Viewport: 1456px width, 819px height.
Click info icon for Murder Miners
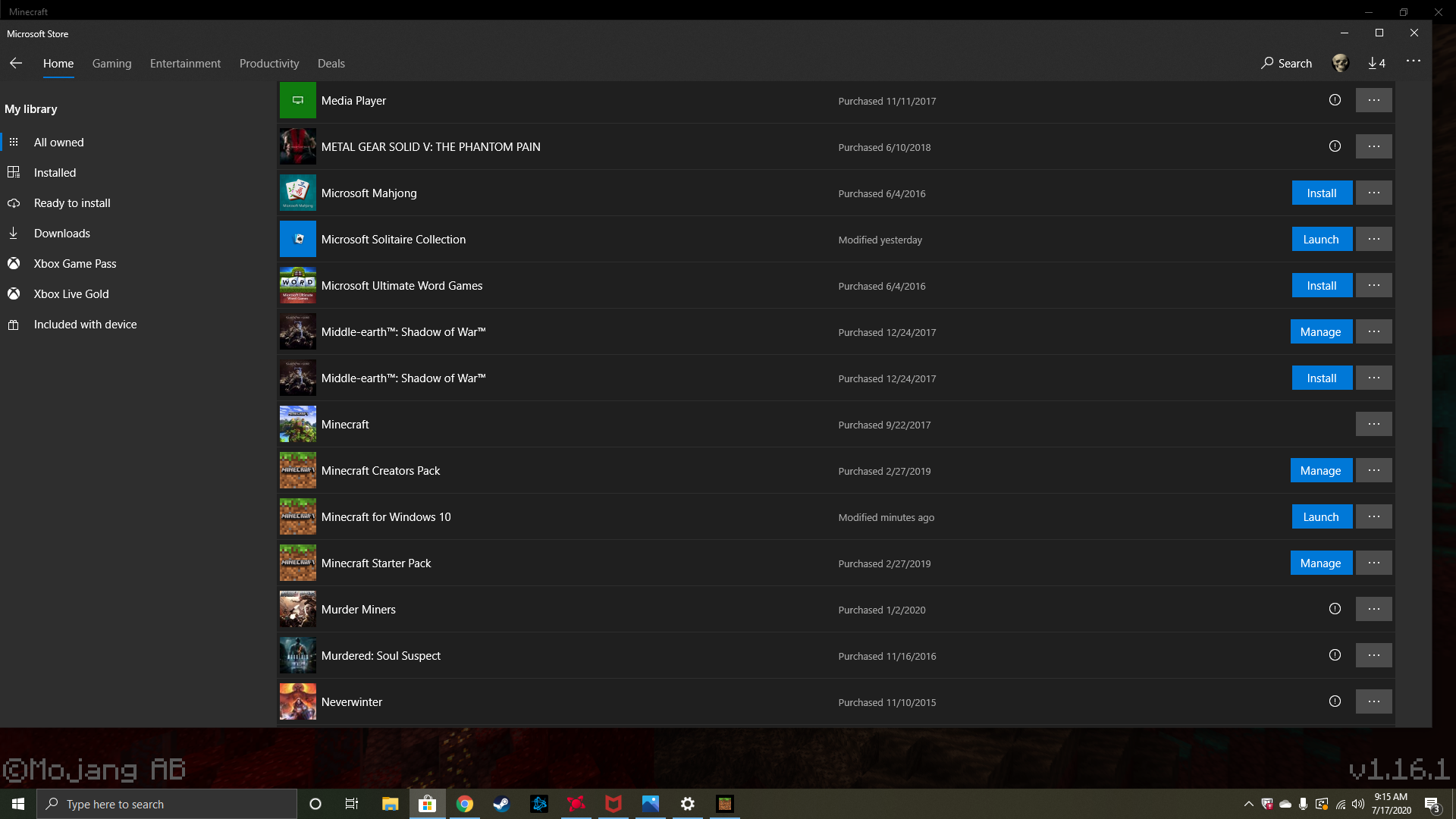point(1335,609)
